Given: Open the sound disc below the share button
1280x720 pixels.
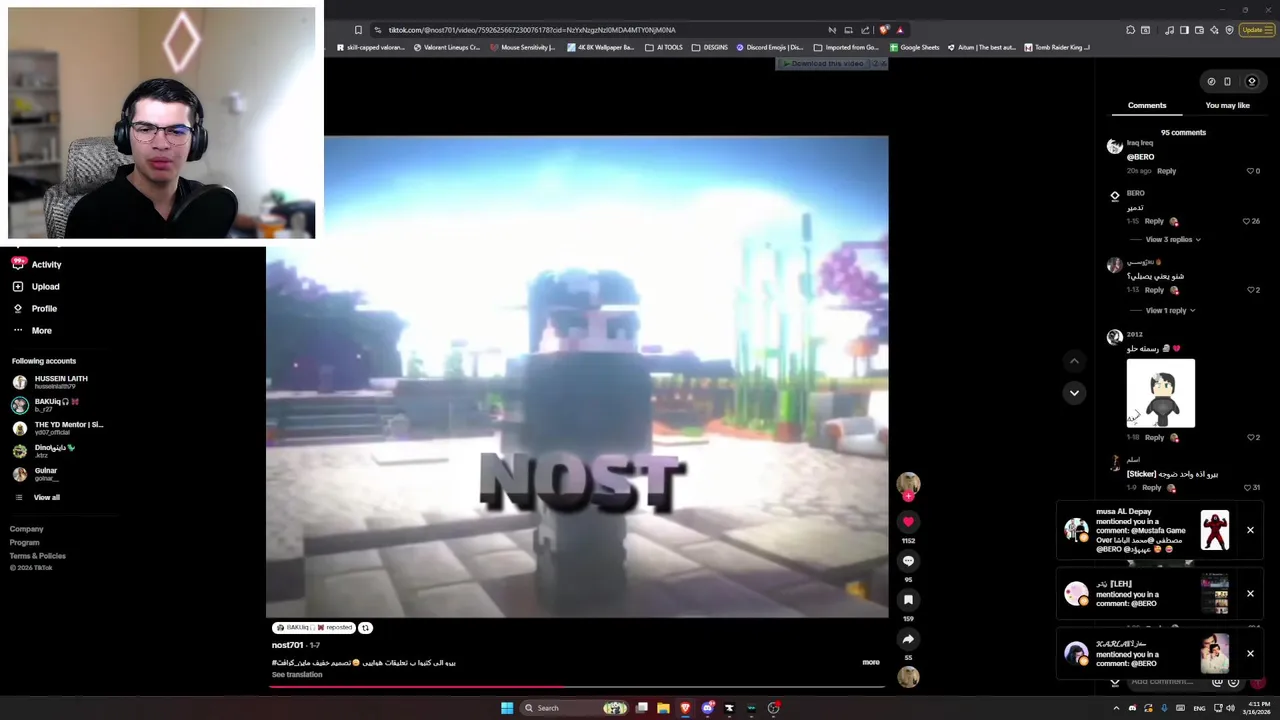Looking at the screenshot, I should [908, 677].
